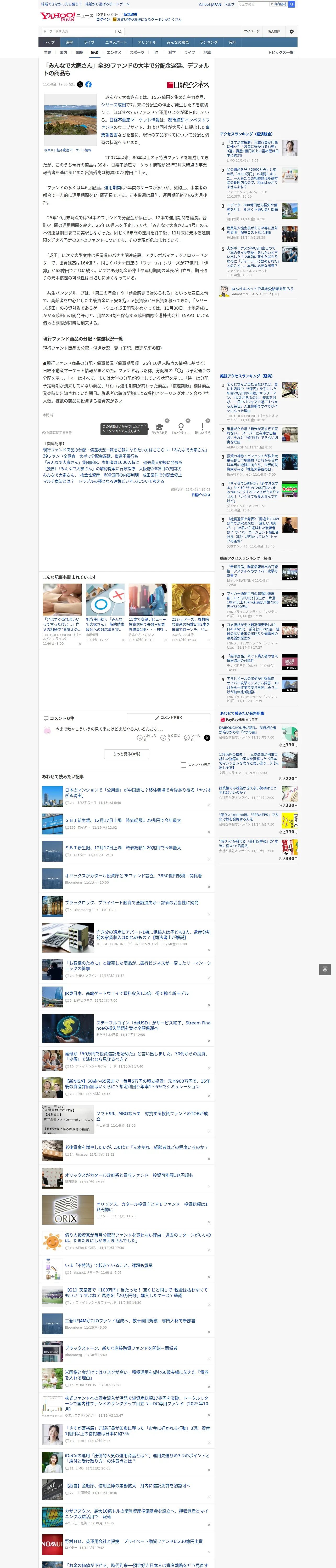Viewport: 336px width, 1568px height.
Task: Open the ブラックロック、プライベート融資 article
Action: click(131, 903)
